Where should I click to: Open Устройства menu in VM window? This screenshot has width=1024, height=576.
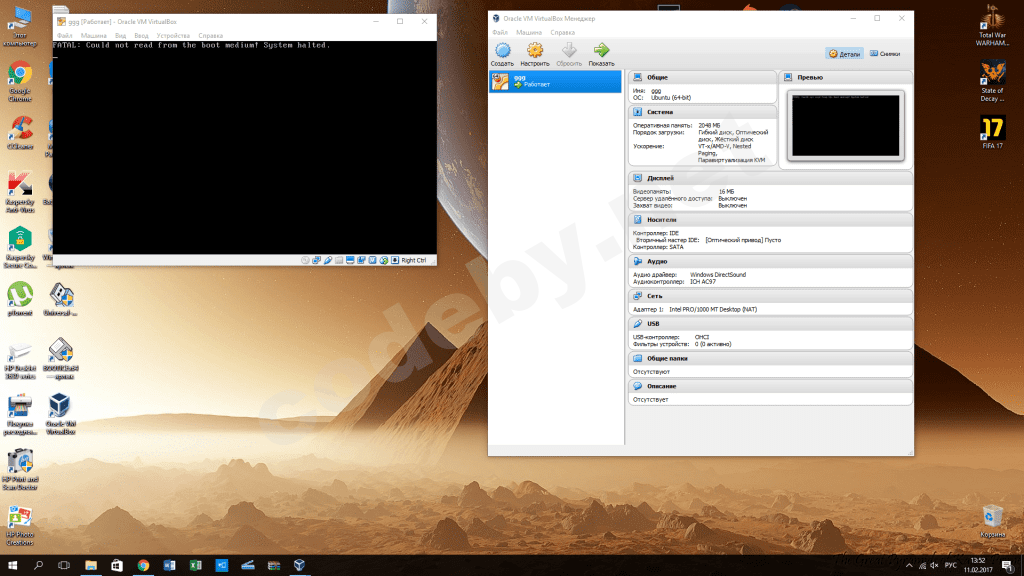click(x=172, y=35)
